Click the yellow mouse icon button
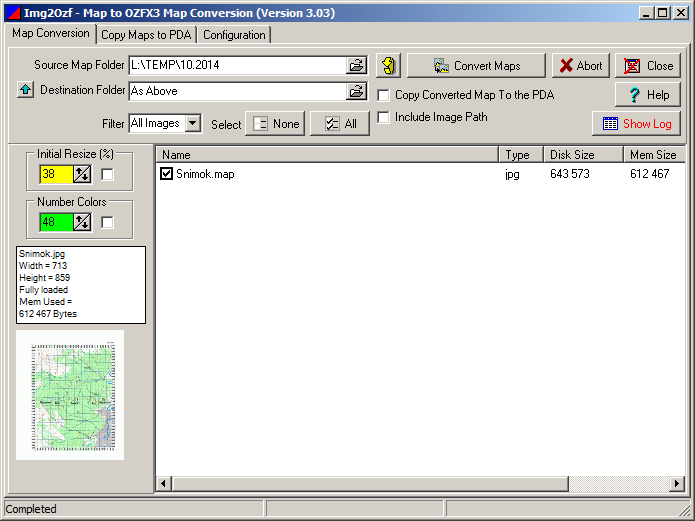 coord(388,66)
